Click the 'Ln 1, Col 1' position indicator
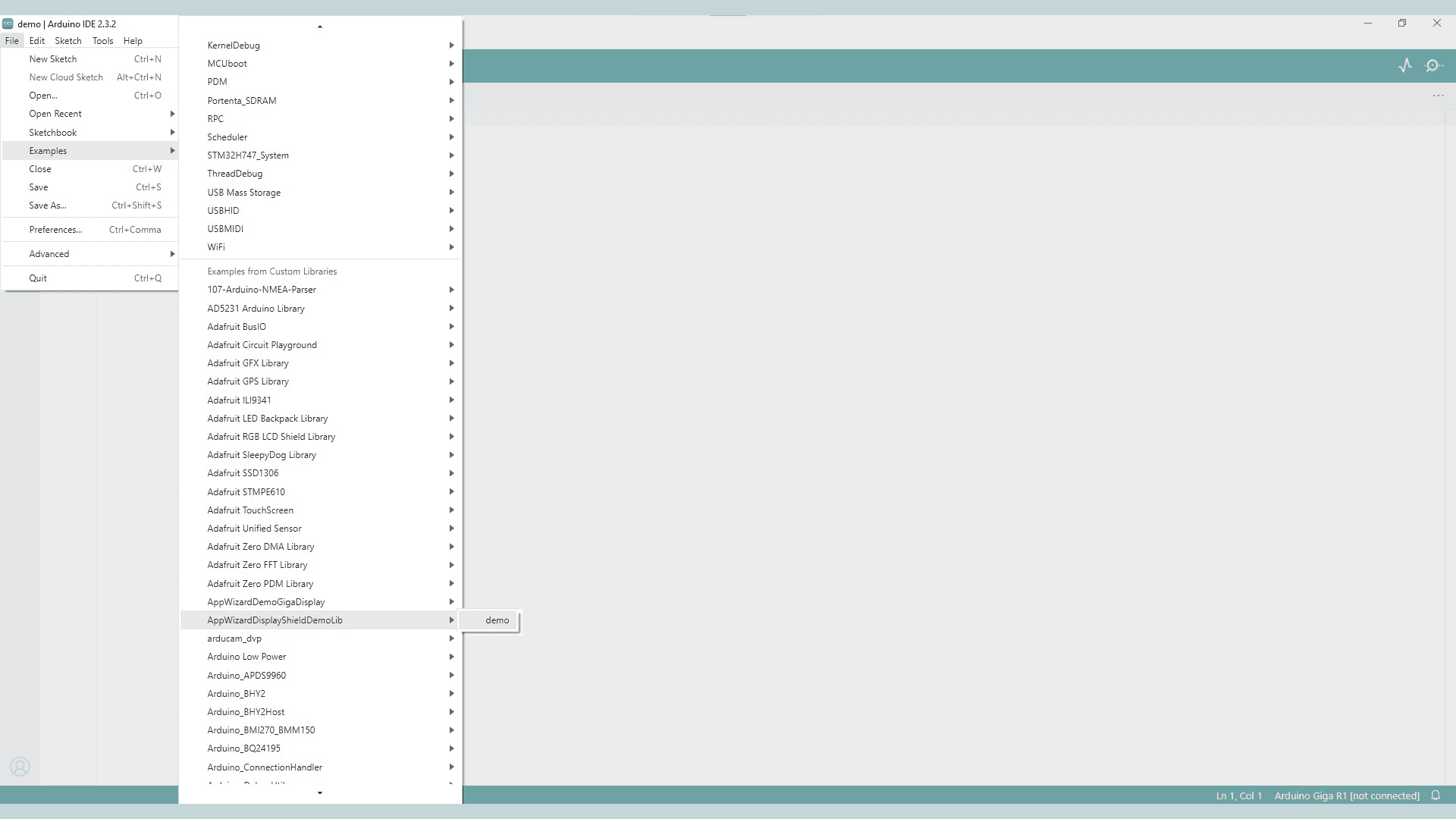 (1239, 795)
